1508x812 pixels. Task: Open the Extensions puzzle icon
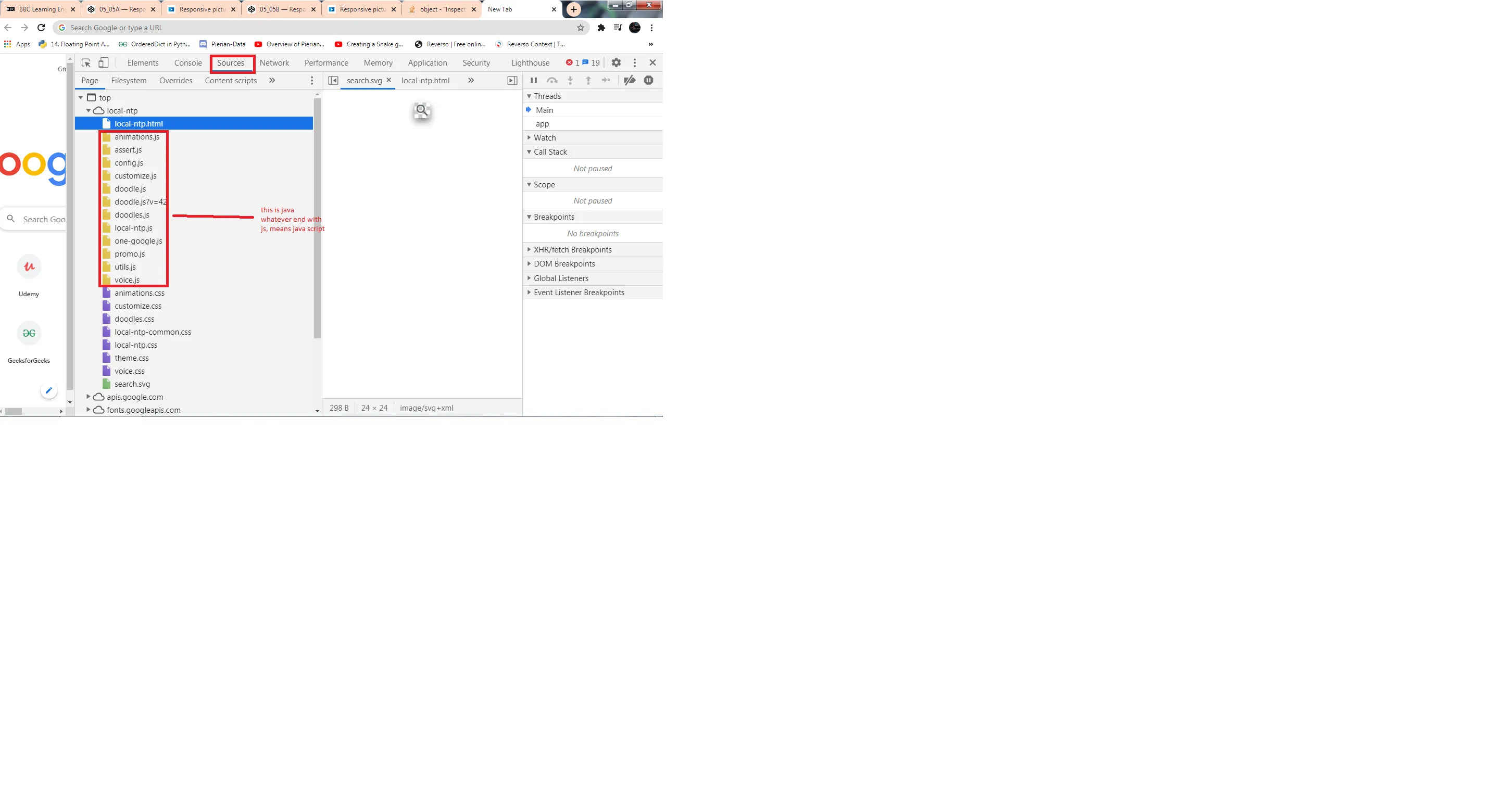tap(601, 28)
